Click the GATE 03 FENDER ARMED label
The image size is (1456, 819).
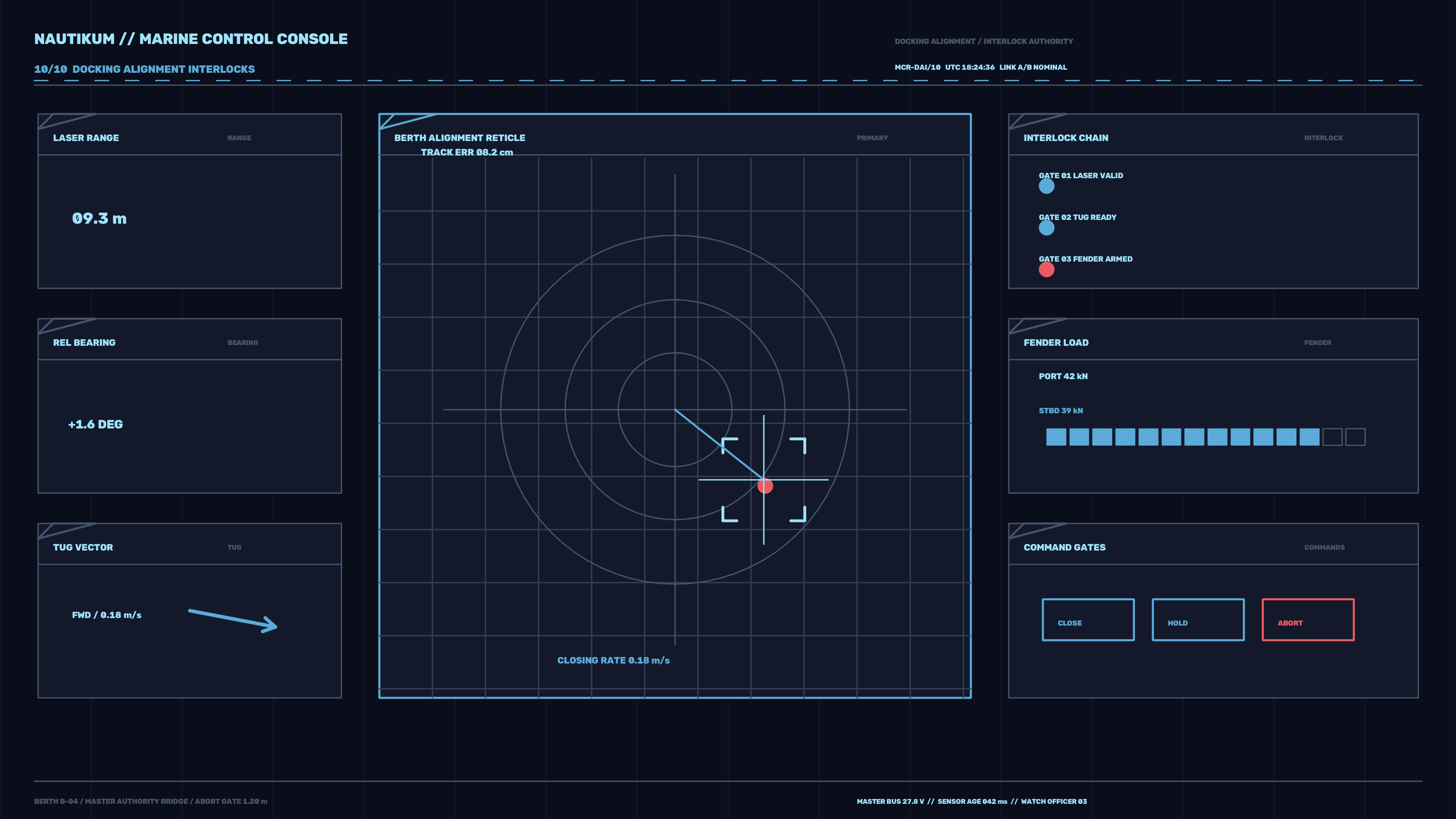click(1086, 259)
